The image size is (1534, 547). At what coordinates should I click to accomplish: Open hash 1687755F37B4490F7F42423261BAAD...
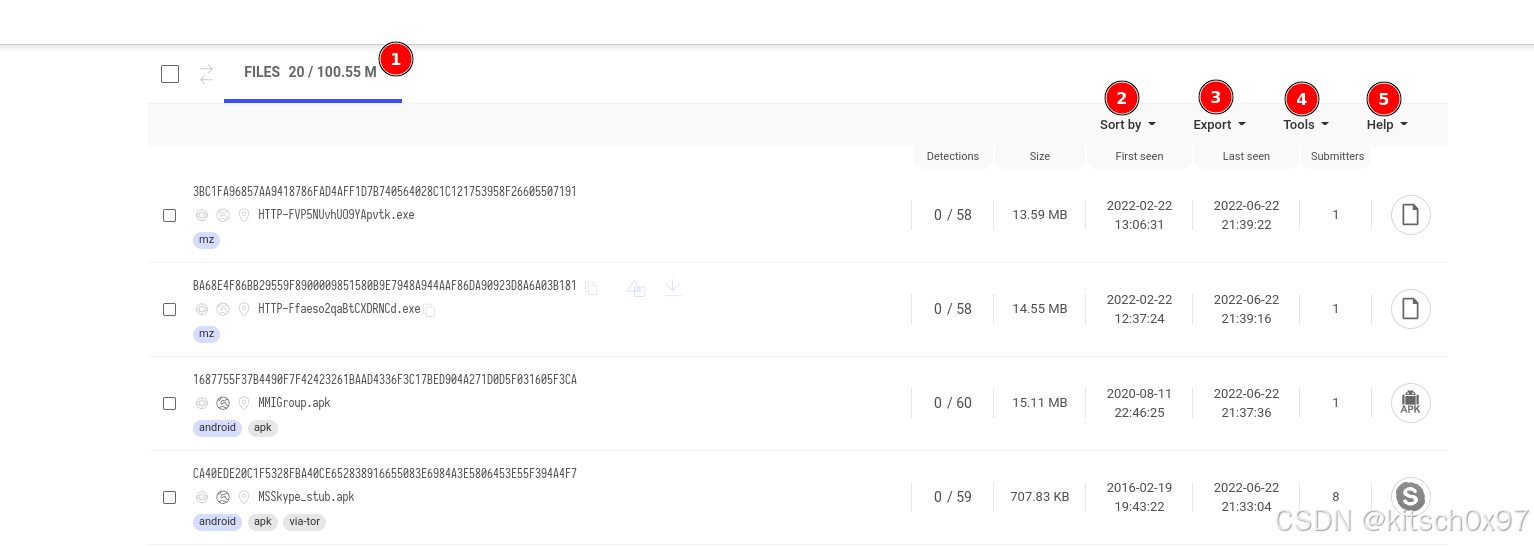tap(385, 380)
